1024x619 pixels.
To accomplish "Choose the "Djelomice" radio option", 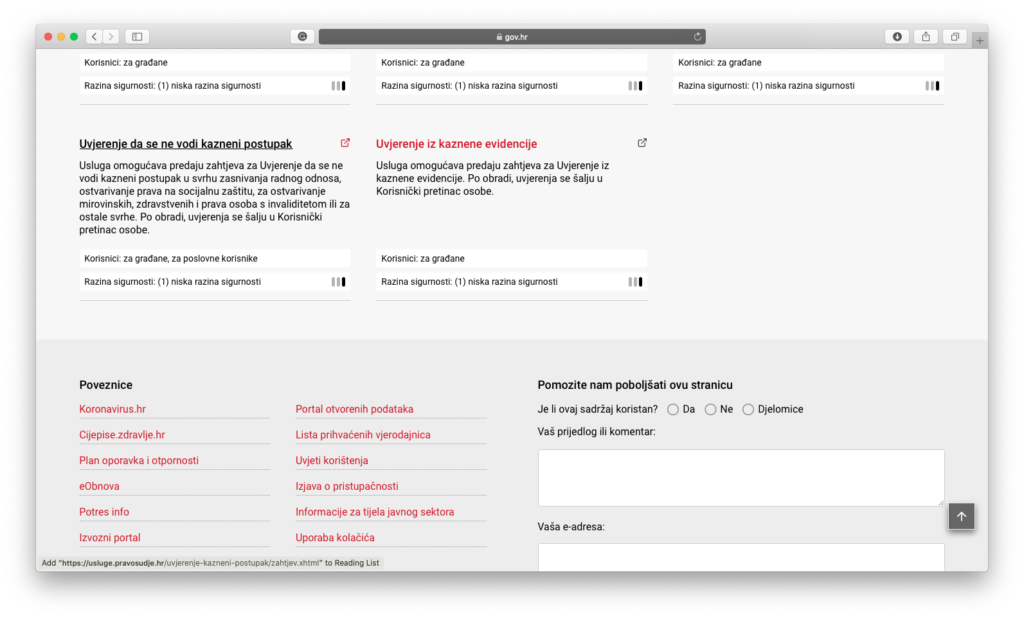I will (748, 409).
